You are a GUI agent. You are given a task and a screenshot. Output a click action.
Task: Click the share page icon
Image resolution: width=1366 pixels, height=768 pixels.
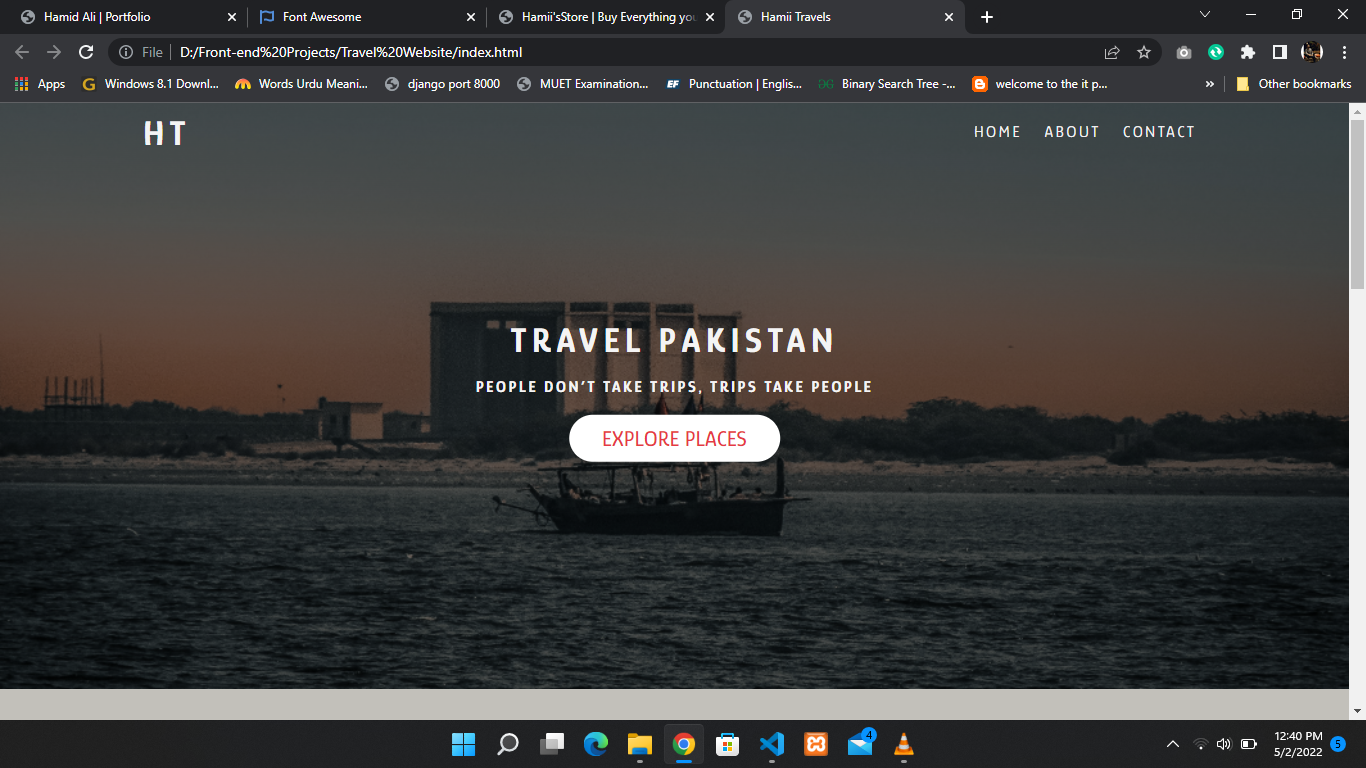click(1112, 52)
